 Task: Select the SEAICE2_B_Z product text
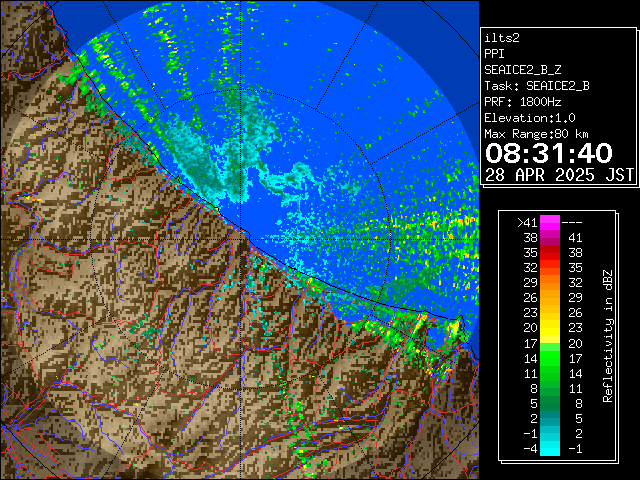[522, 70]
